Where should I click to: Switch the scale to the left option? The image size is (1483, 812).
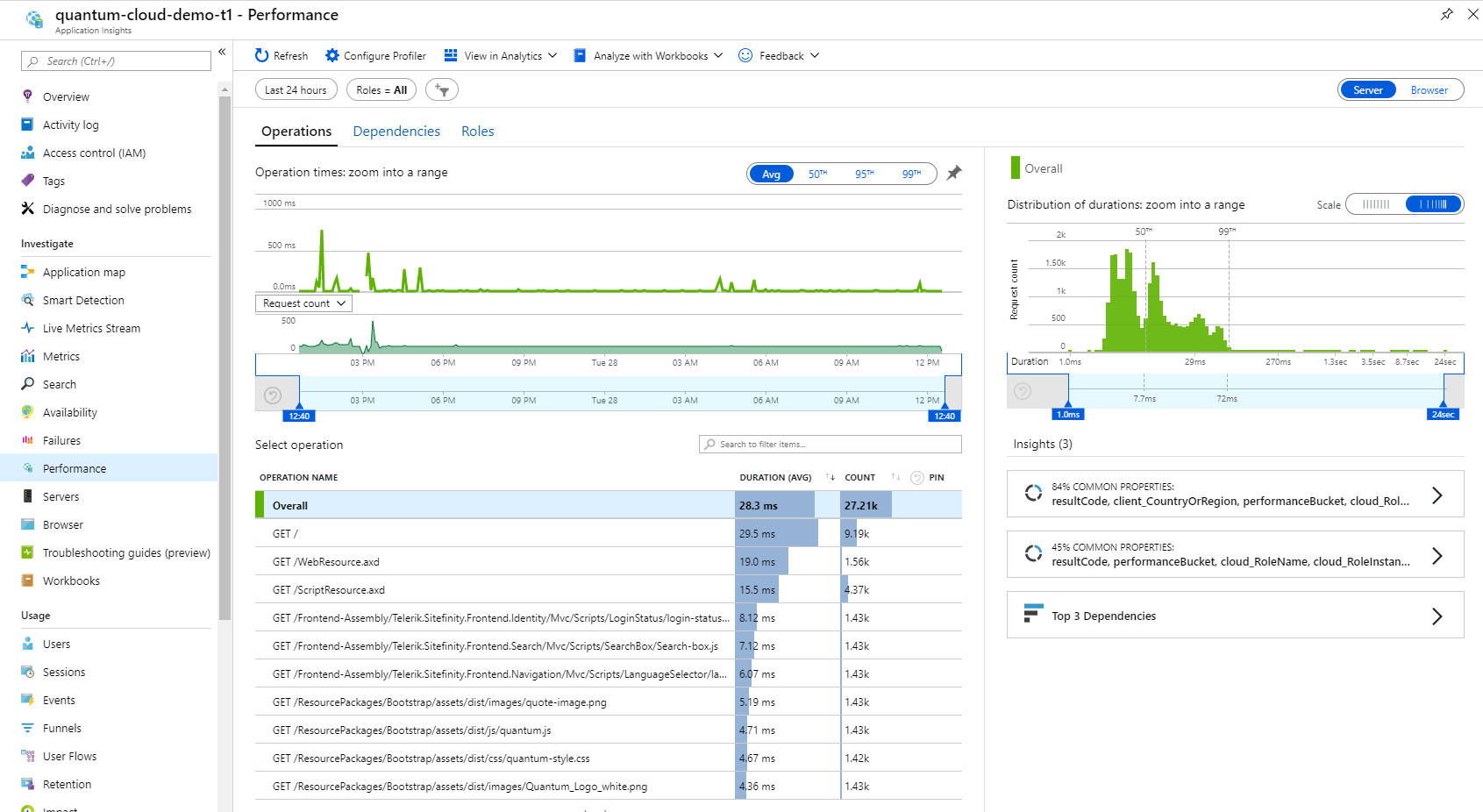point(1375,204)
